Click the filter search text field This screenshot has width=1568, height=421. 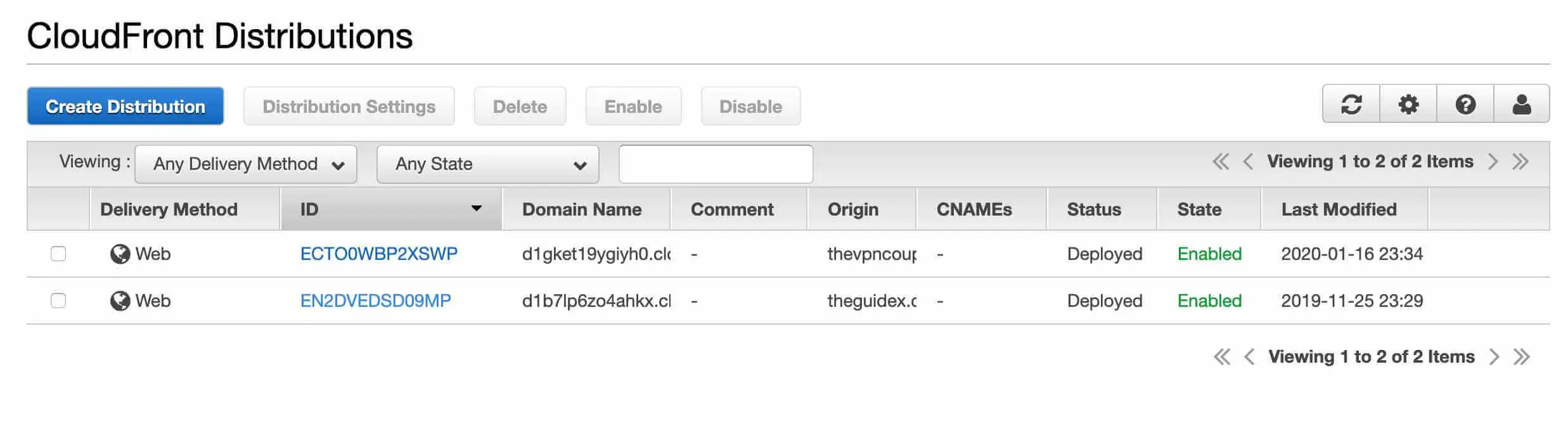(x=716, y=164)
